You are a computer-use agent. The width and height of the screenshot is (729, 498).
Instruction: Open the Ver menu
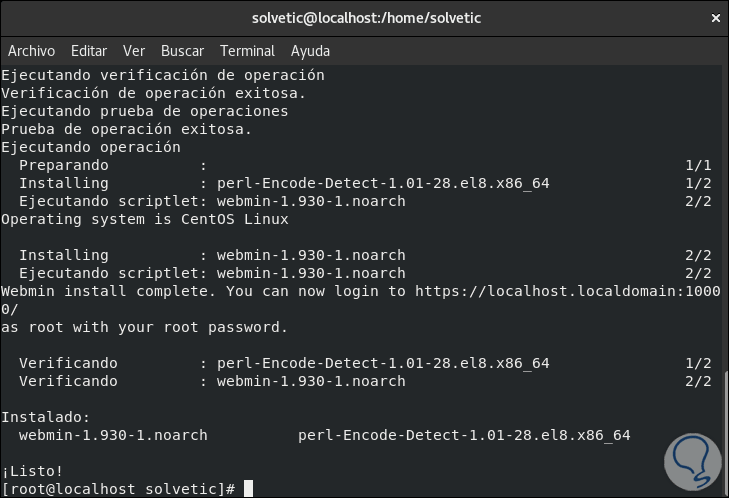(134, 51)
